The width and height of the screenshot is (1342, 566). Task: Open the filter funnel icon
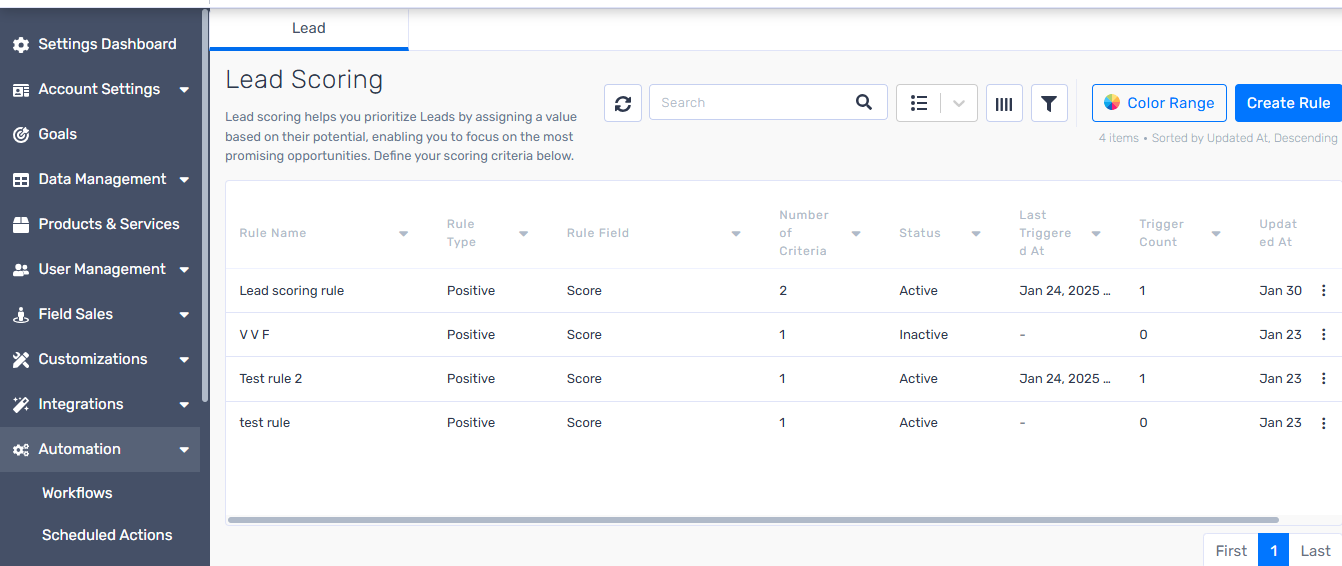click(1049, 103)
